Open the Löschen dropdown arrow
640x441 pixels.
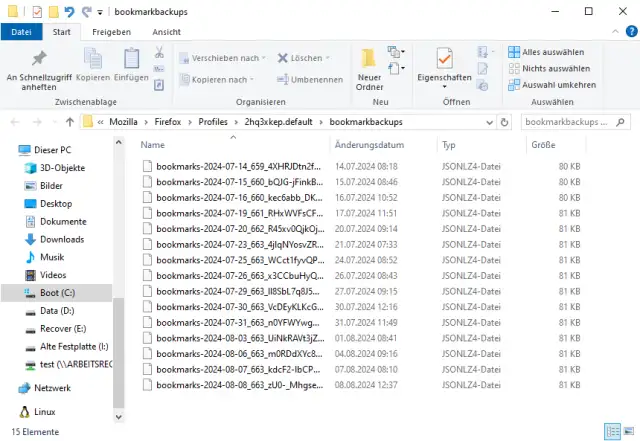328,58
